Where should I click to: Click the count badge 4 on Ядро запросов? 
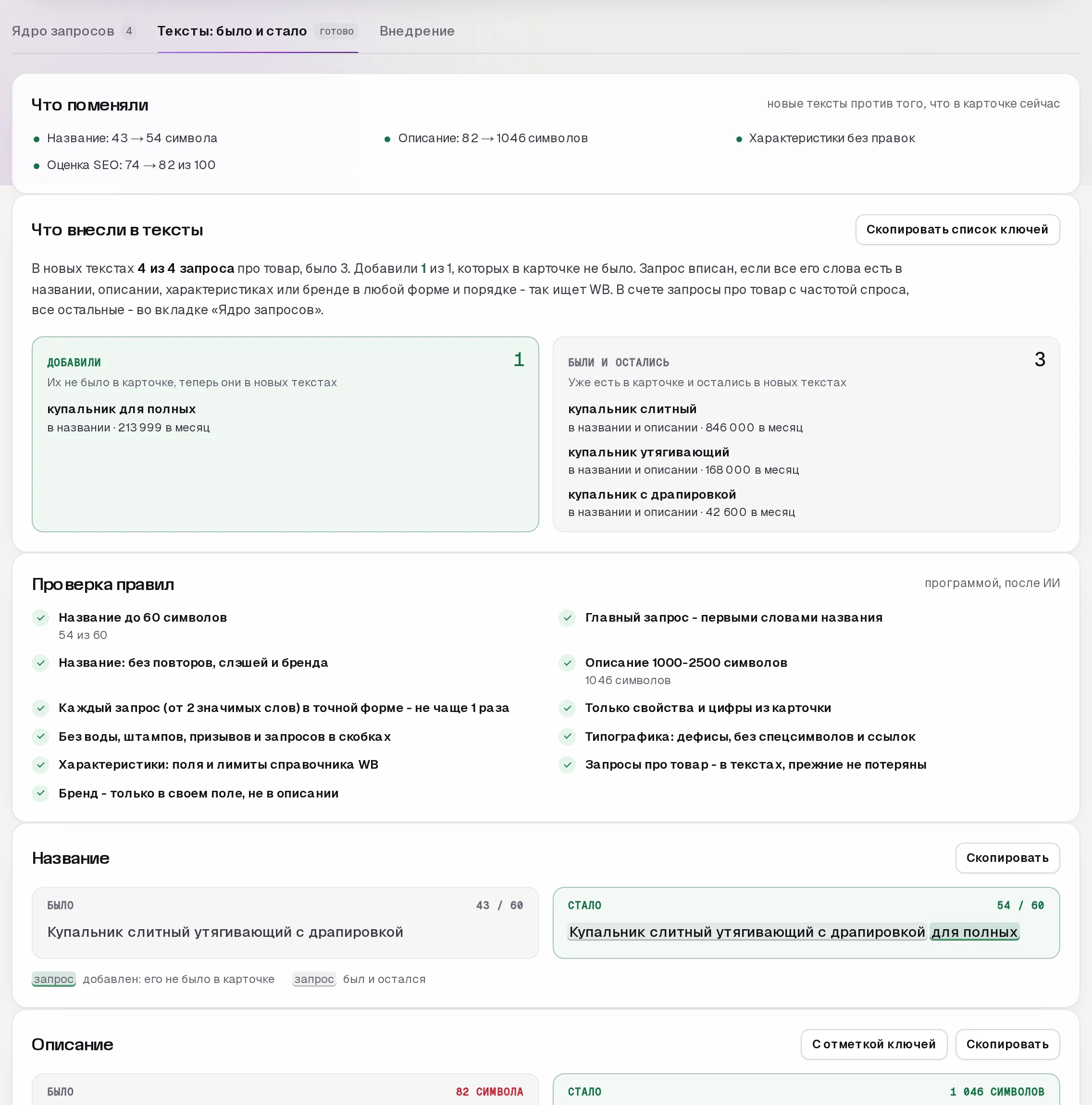[x=129, y=31]
